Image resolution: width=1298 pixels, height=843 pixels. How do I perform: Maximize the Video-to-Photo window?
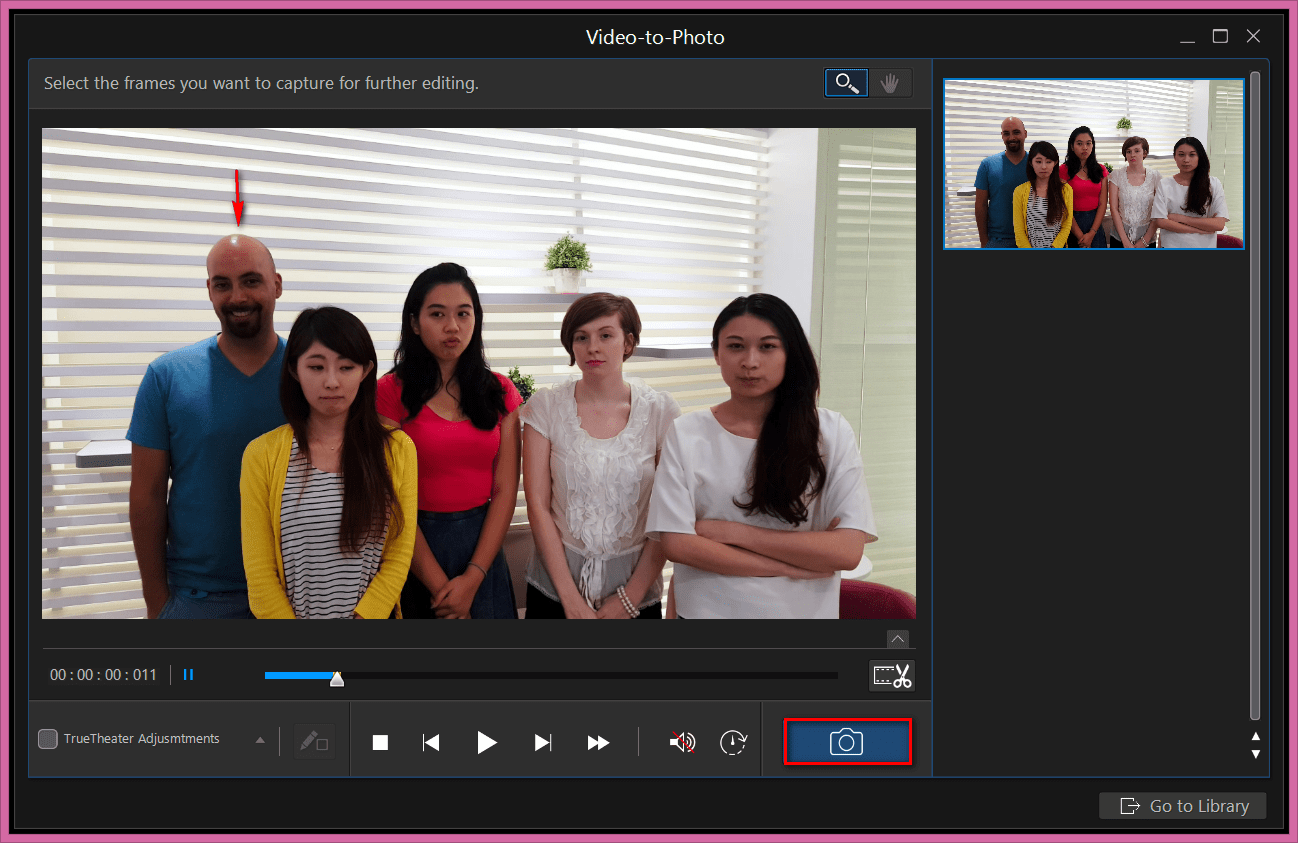pos(1220,36)
